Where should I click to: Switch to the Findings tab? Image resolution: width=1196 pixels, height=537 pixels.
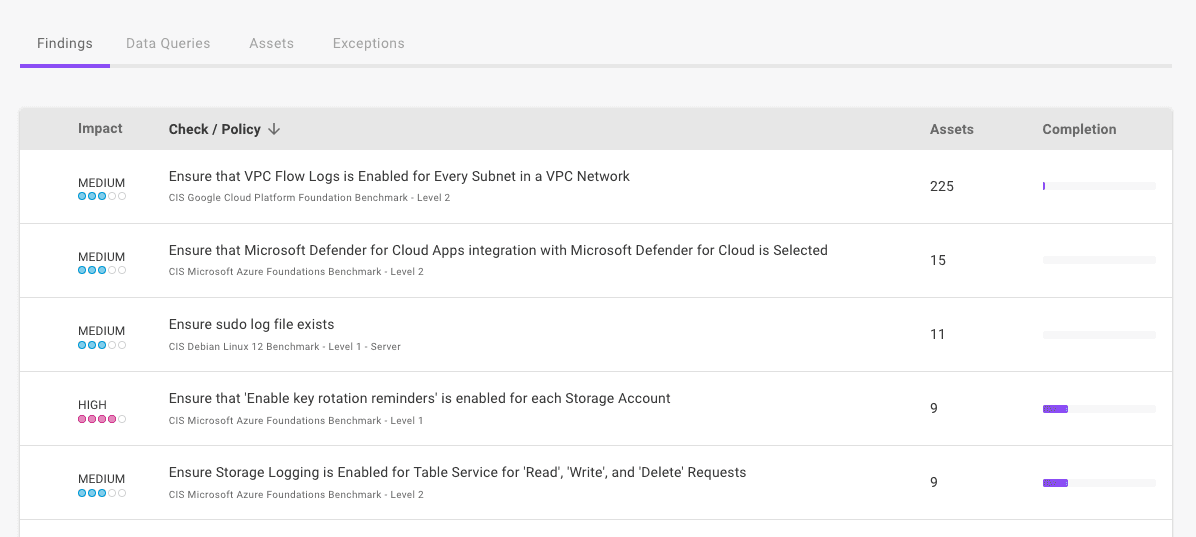[65, 44]
